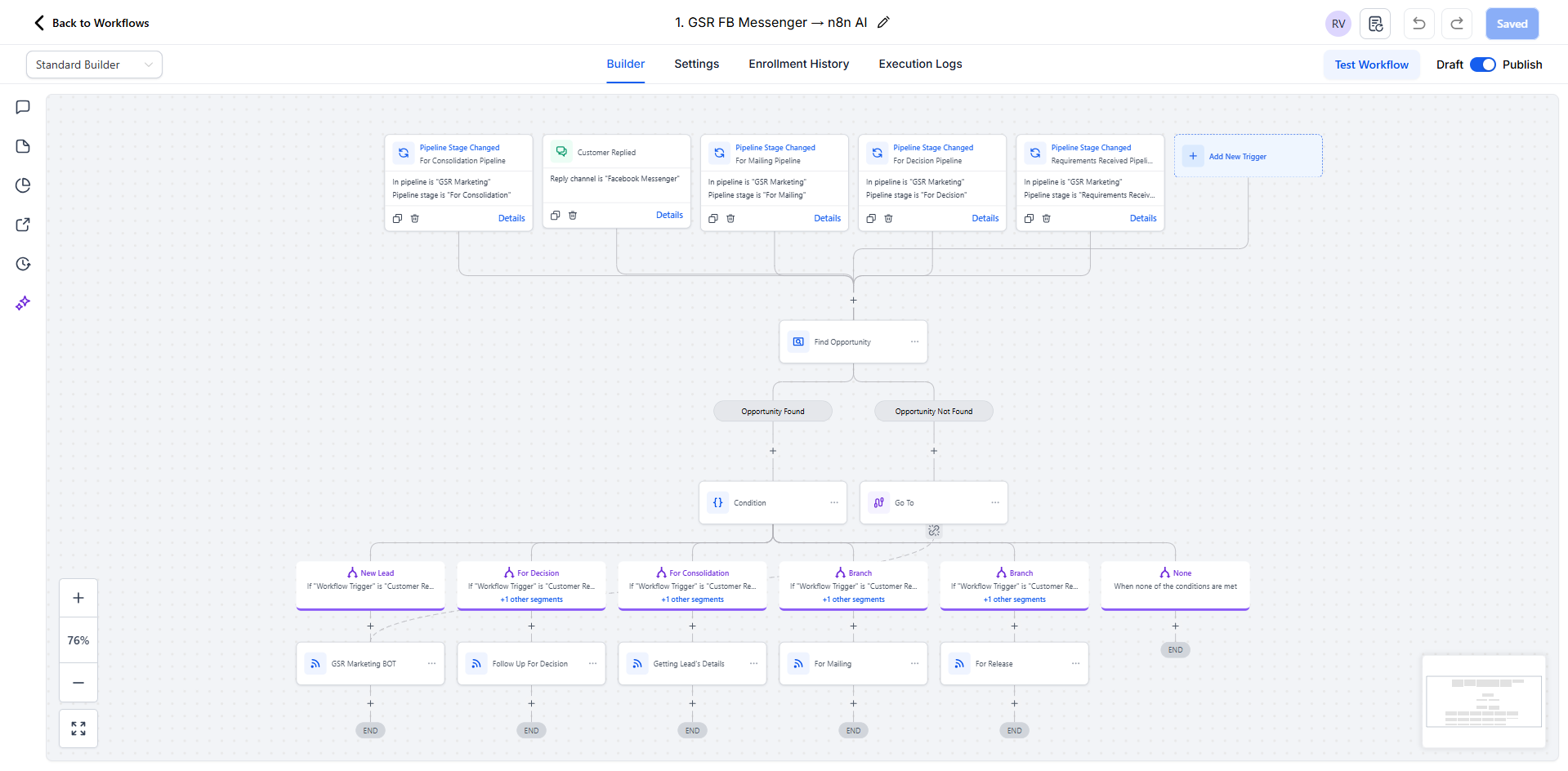This screenshot has height=771, width=1568.
Task: Duplicate the For Decision Pipeline trigger
Action: (871, 218)
